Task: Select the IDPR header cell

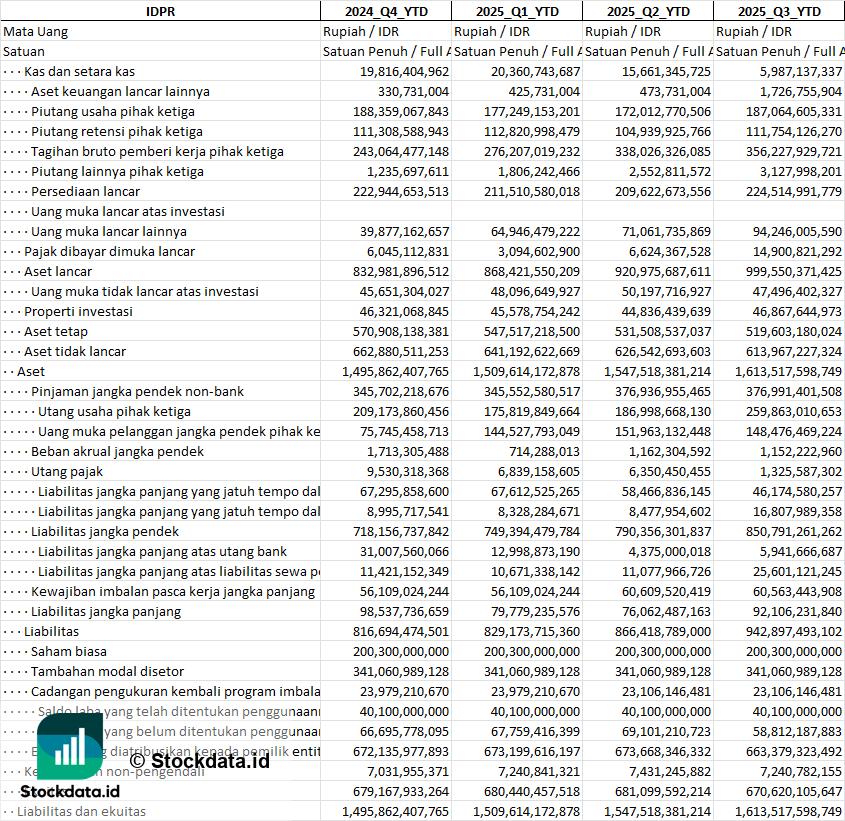Action: (160, 11)
